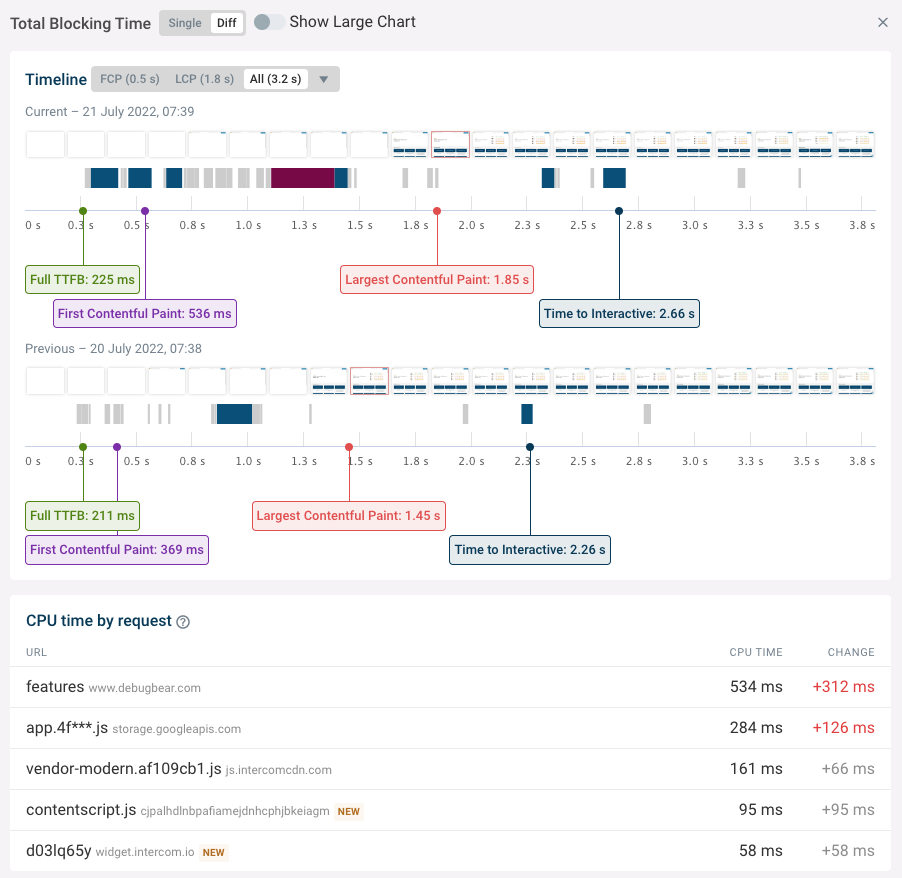The image size is (902, 878).
Task: Click the Largest Contentful Paint 1.85 s marker
Action: coord(436,279)
